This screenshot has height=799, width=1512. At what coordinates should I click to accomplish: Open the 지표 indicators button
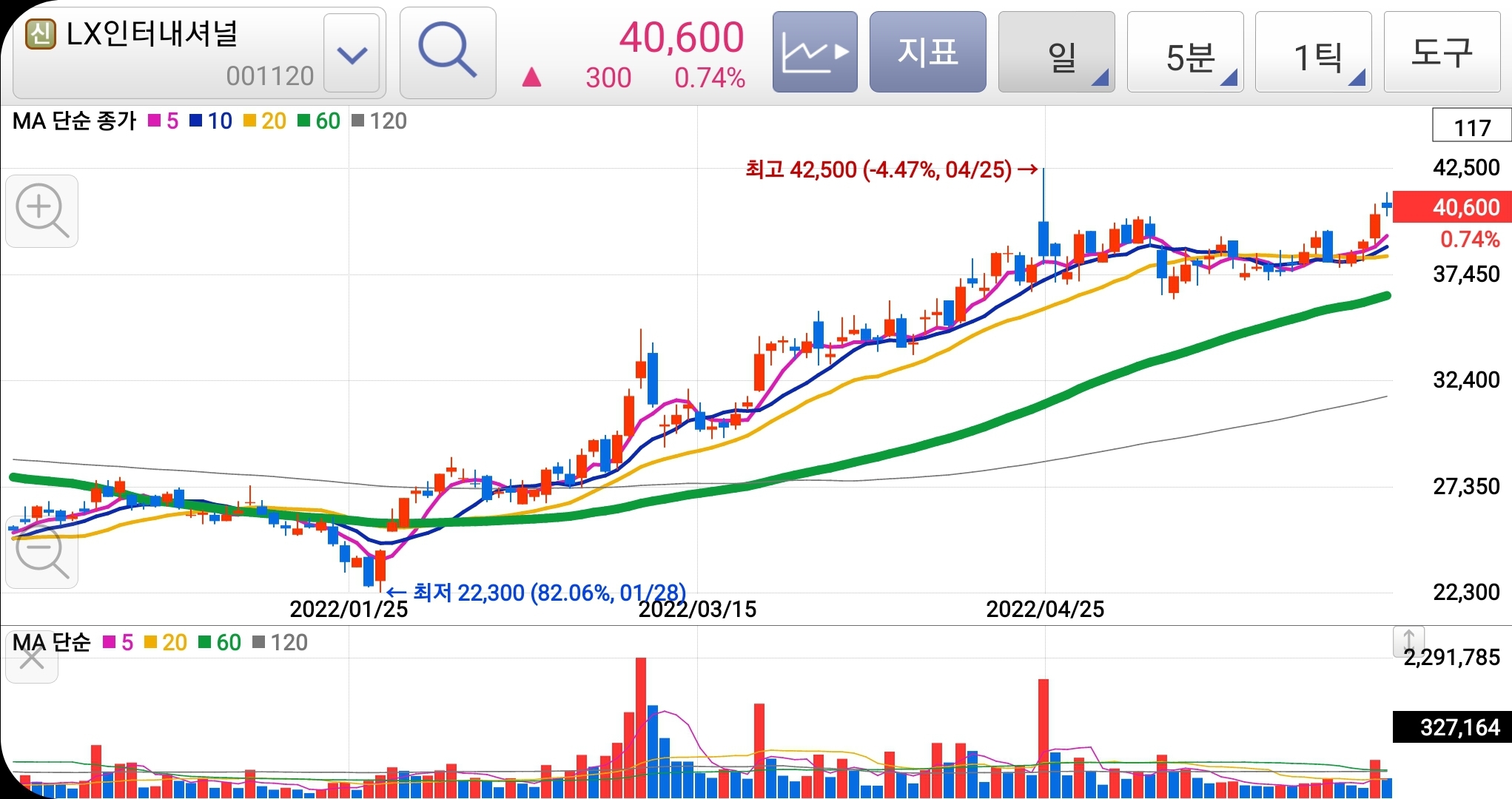point(927,52)
